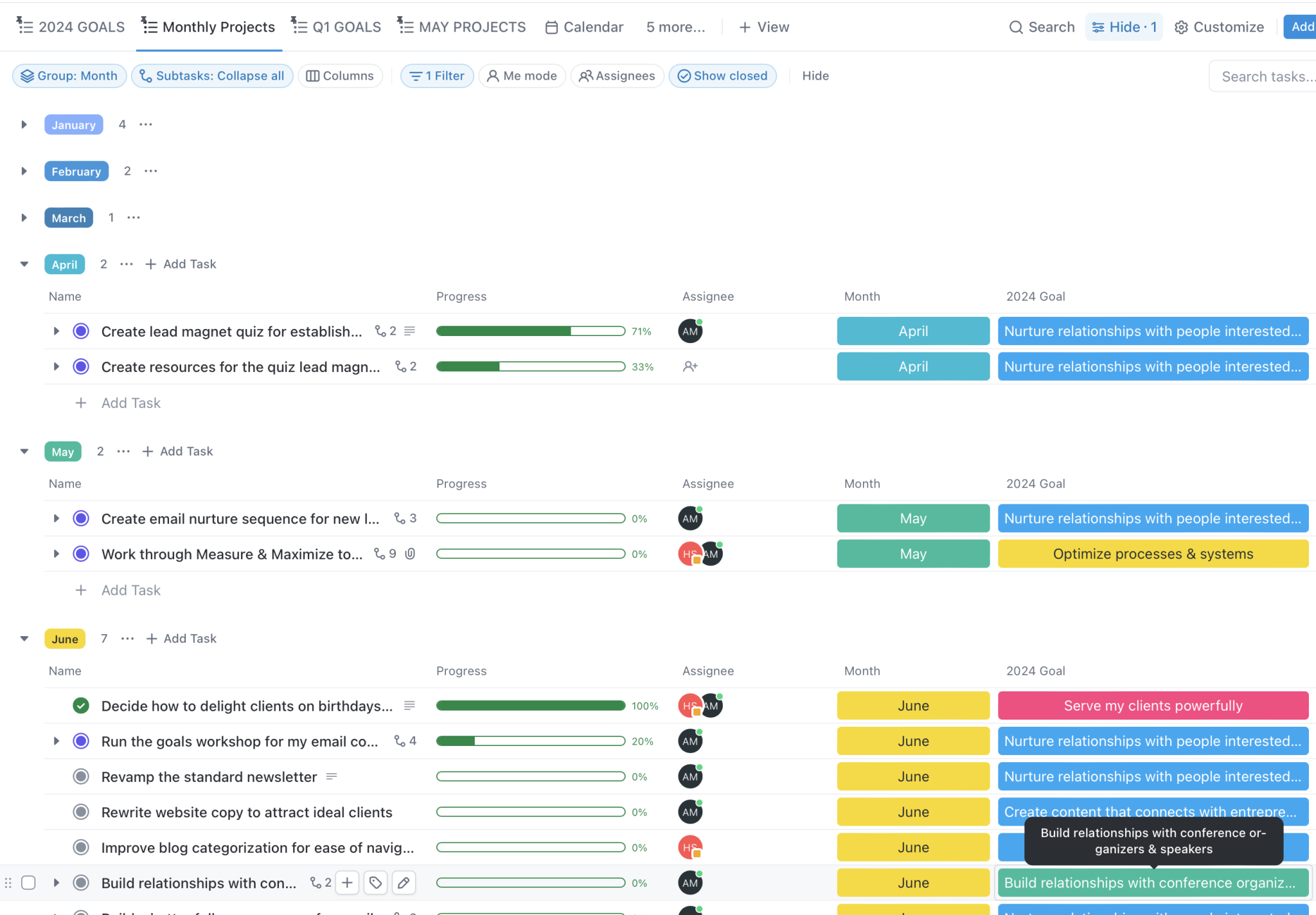Click the Optimize processes & systems goal label
This screenshot has height=915, width=1316.
(x=1153, y=554)
